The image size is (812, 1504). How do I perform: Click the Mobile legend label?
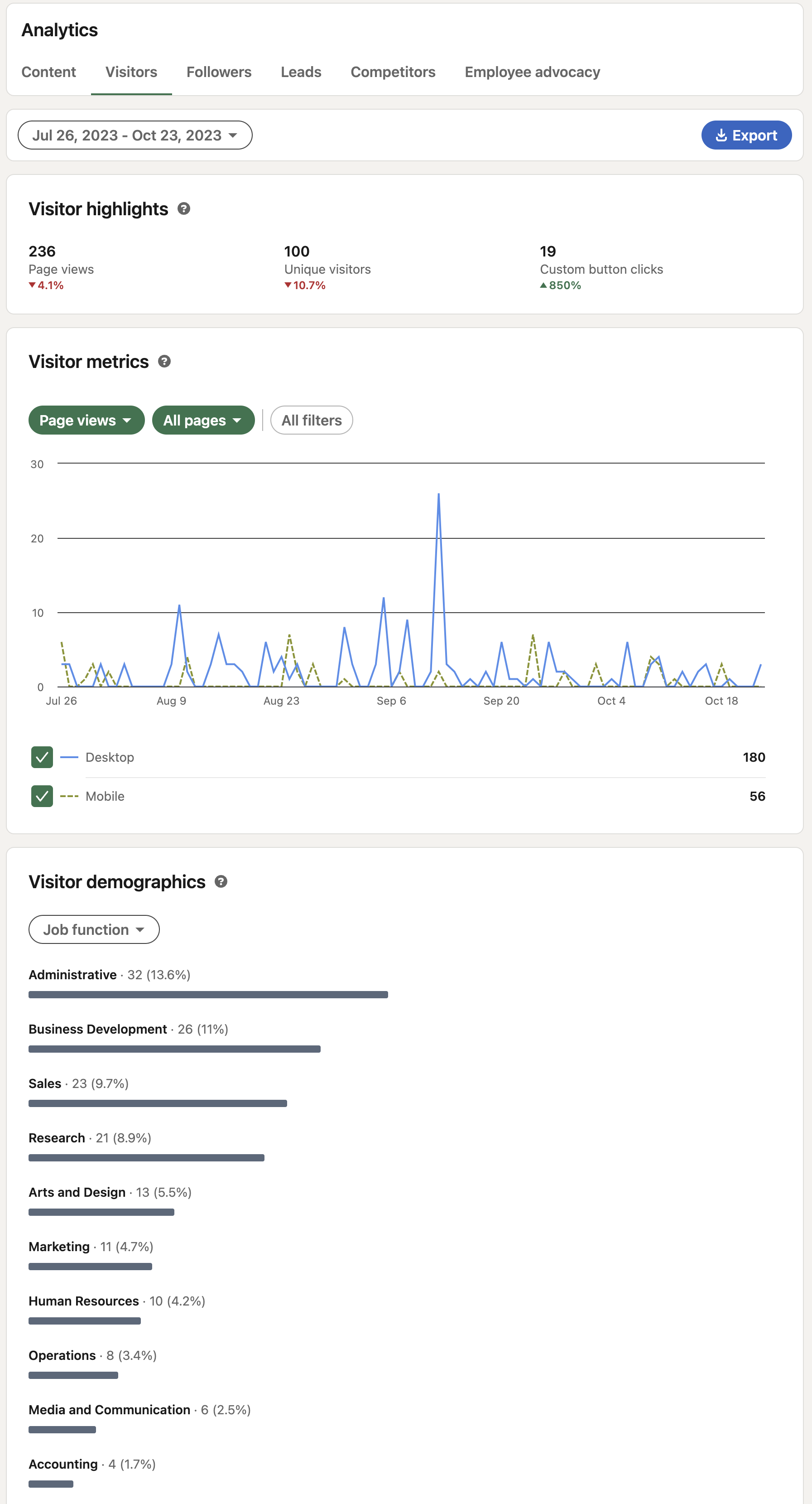point(105,796)
